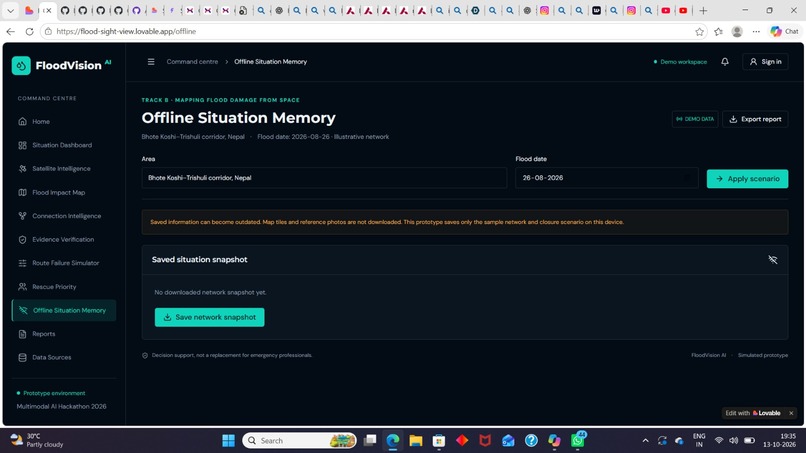Click the Sign in button
The image size is (806, 453).
765,62
